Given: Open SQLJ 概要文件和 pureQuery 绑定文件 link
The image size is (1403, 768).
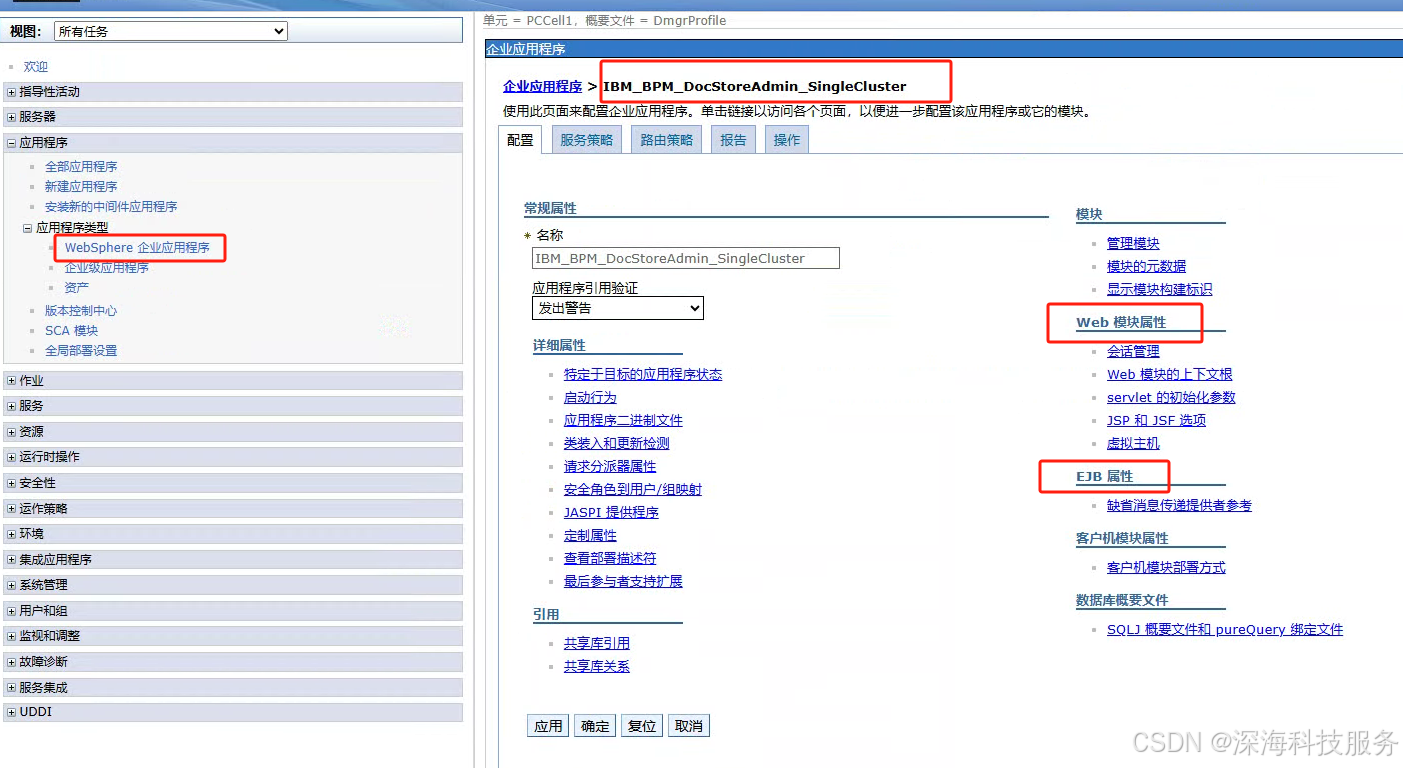Looking at the screenshot, I should tap(1225, 630).
